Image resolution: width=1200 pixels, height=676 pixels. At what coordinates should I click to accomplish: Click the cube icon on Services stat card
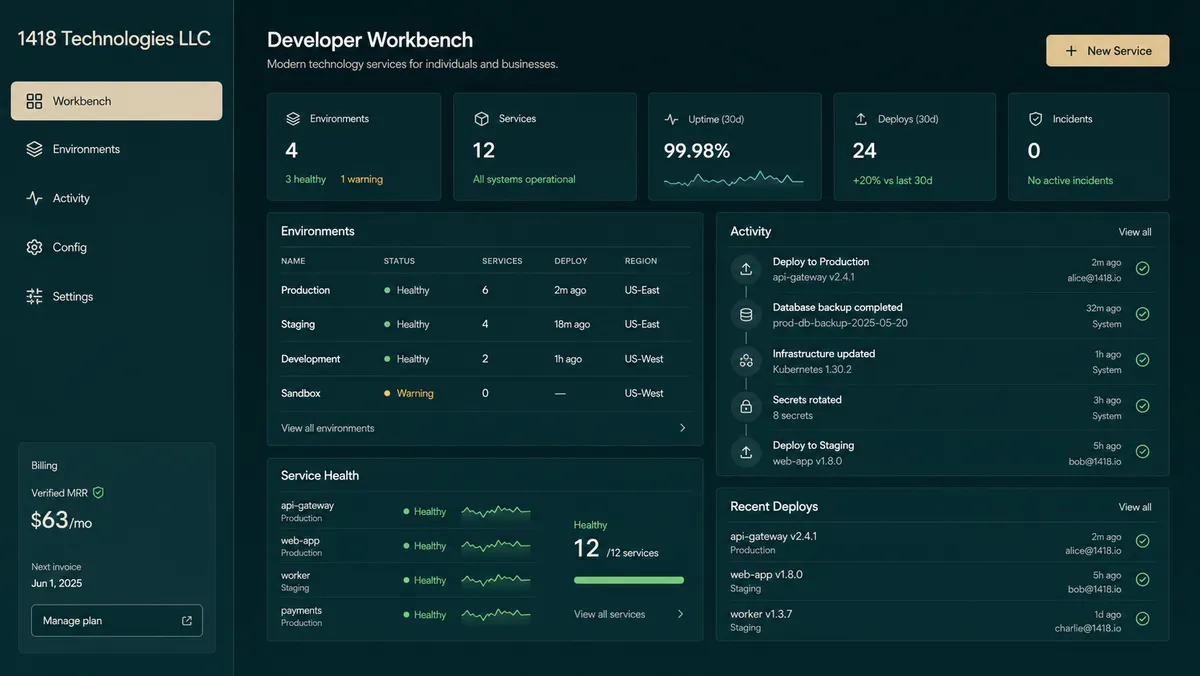[480, 118]
